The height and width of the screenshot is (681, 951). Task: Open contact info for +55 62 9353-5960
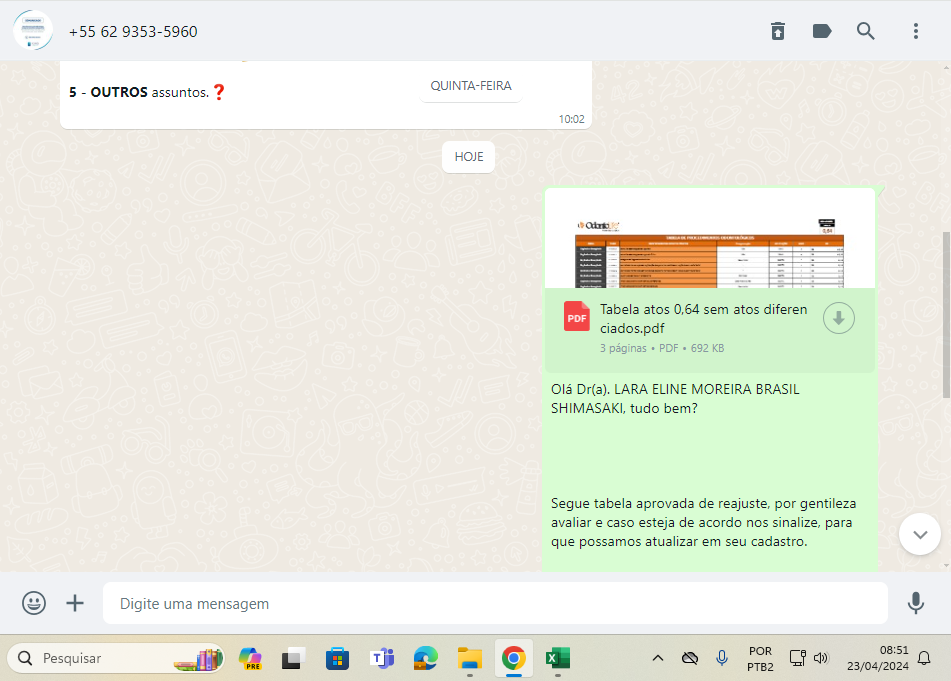click(133, 32)
